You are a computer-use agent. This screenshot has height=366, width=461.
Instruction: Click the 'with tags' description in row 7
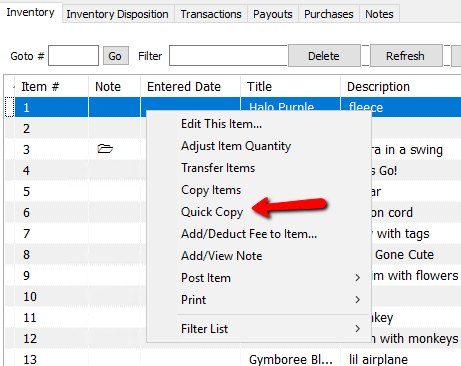point(402,234)
